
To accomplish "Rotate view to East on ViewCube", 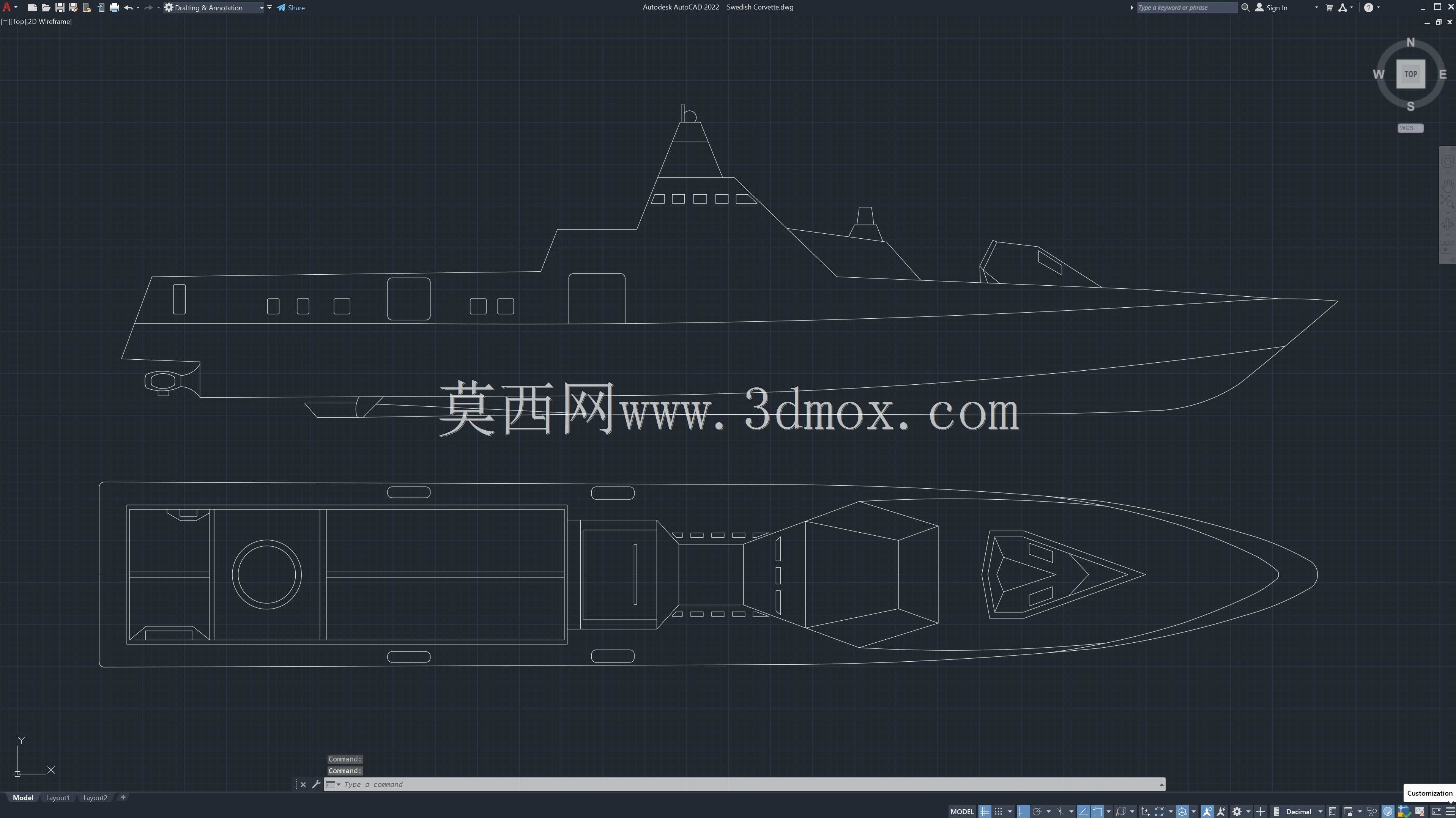I will (x=1442, y=74).
